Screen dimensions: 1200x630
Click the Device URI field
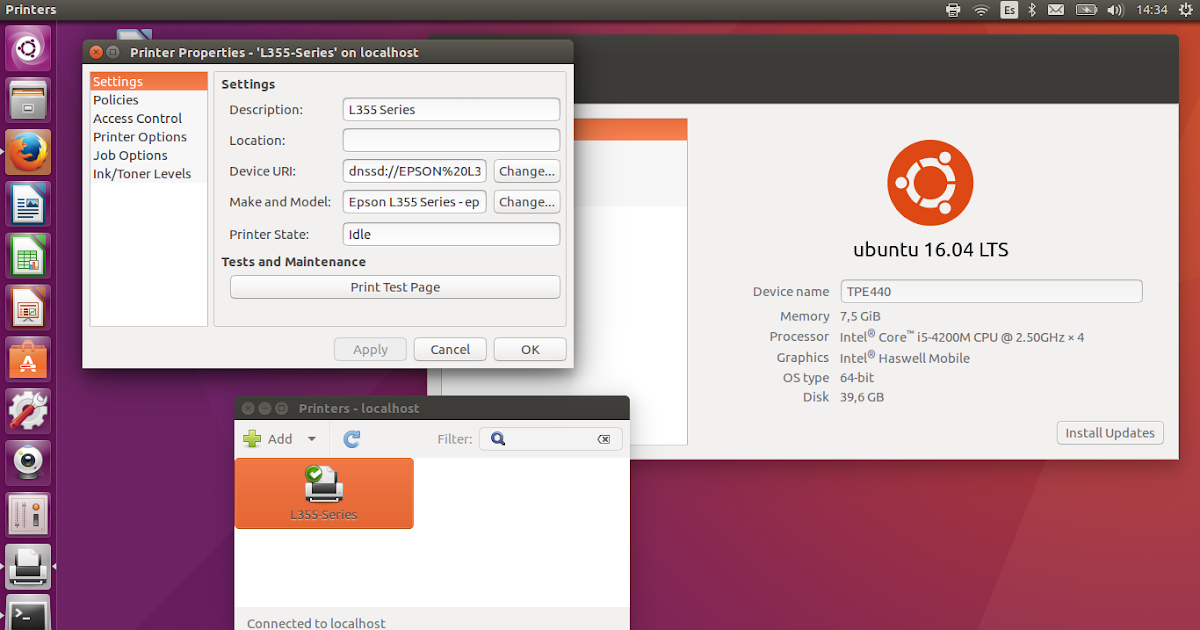415,171
